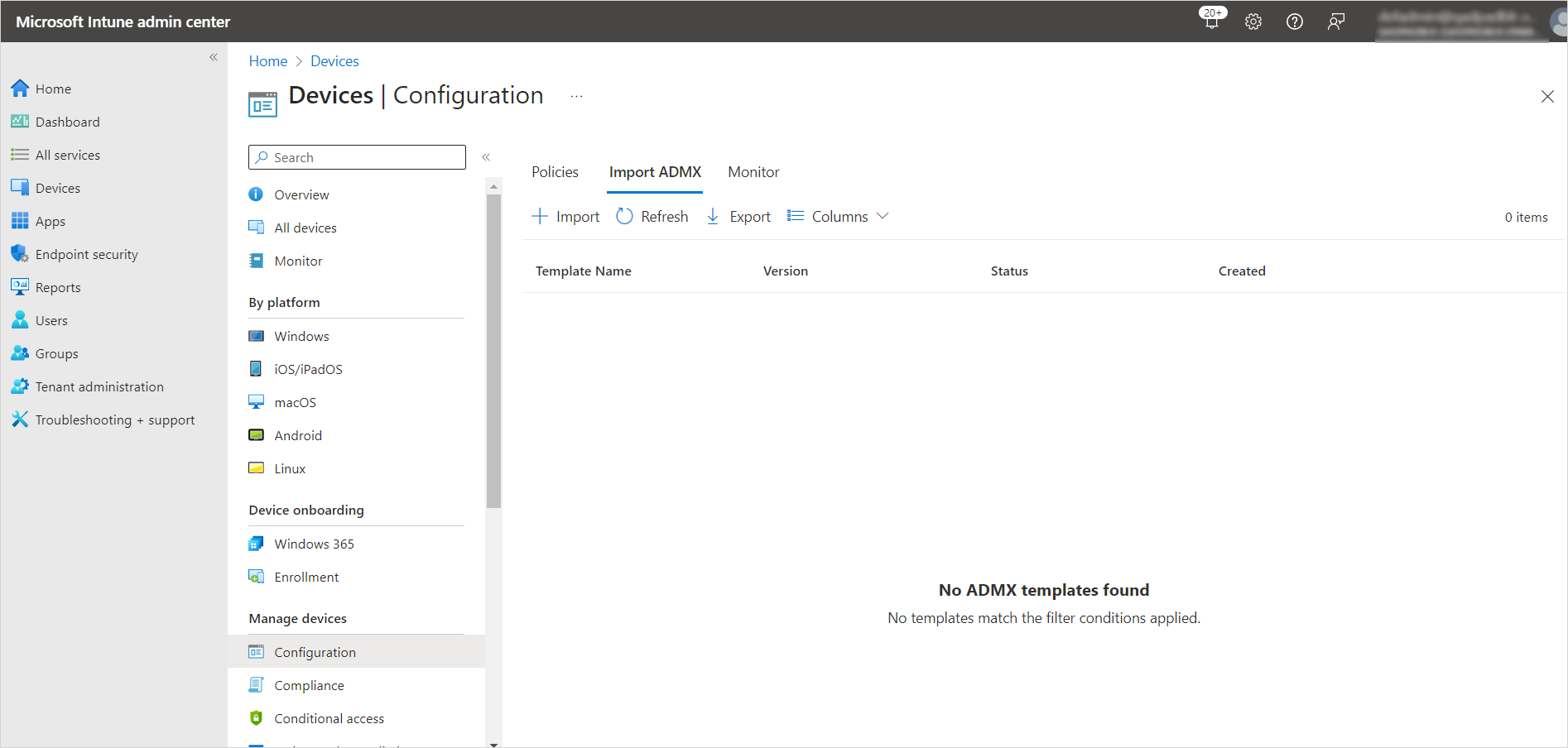Switch to the Monitor tab
The height and width of the screenshot is (748, 1568).
(x=753, y=172)
